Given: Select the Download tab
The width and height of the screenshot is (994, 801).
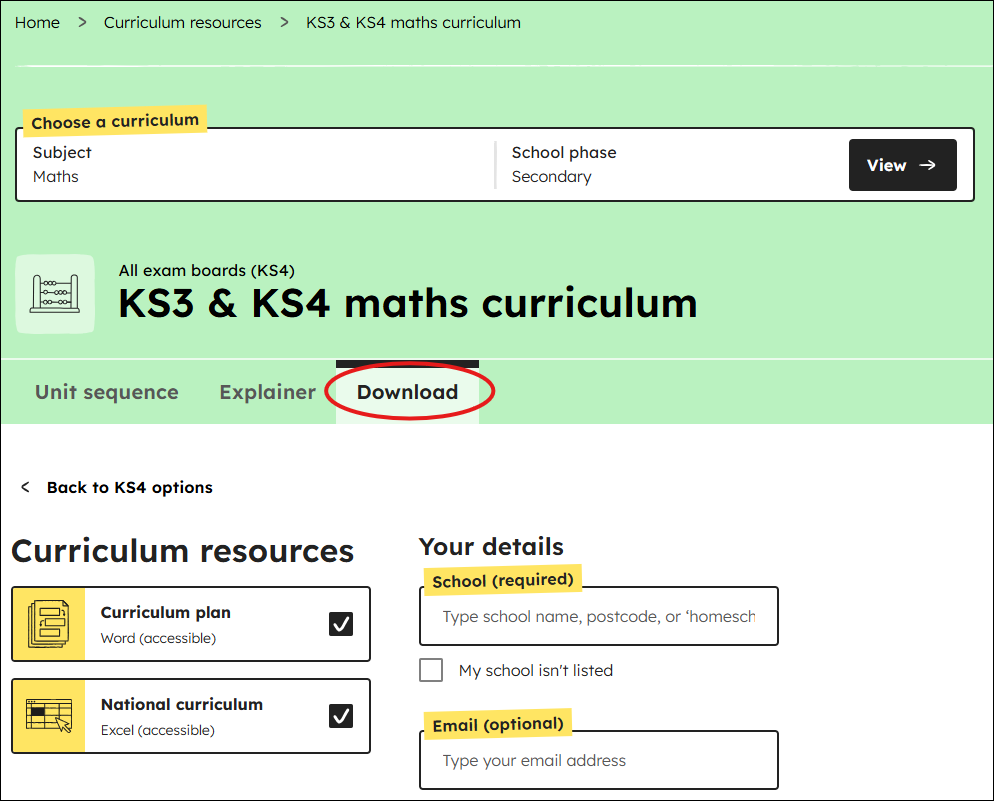Looking at the screenshot, I should pos(407,392).
